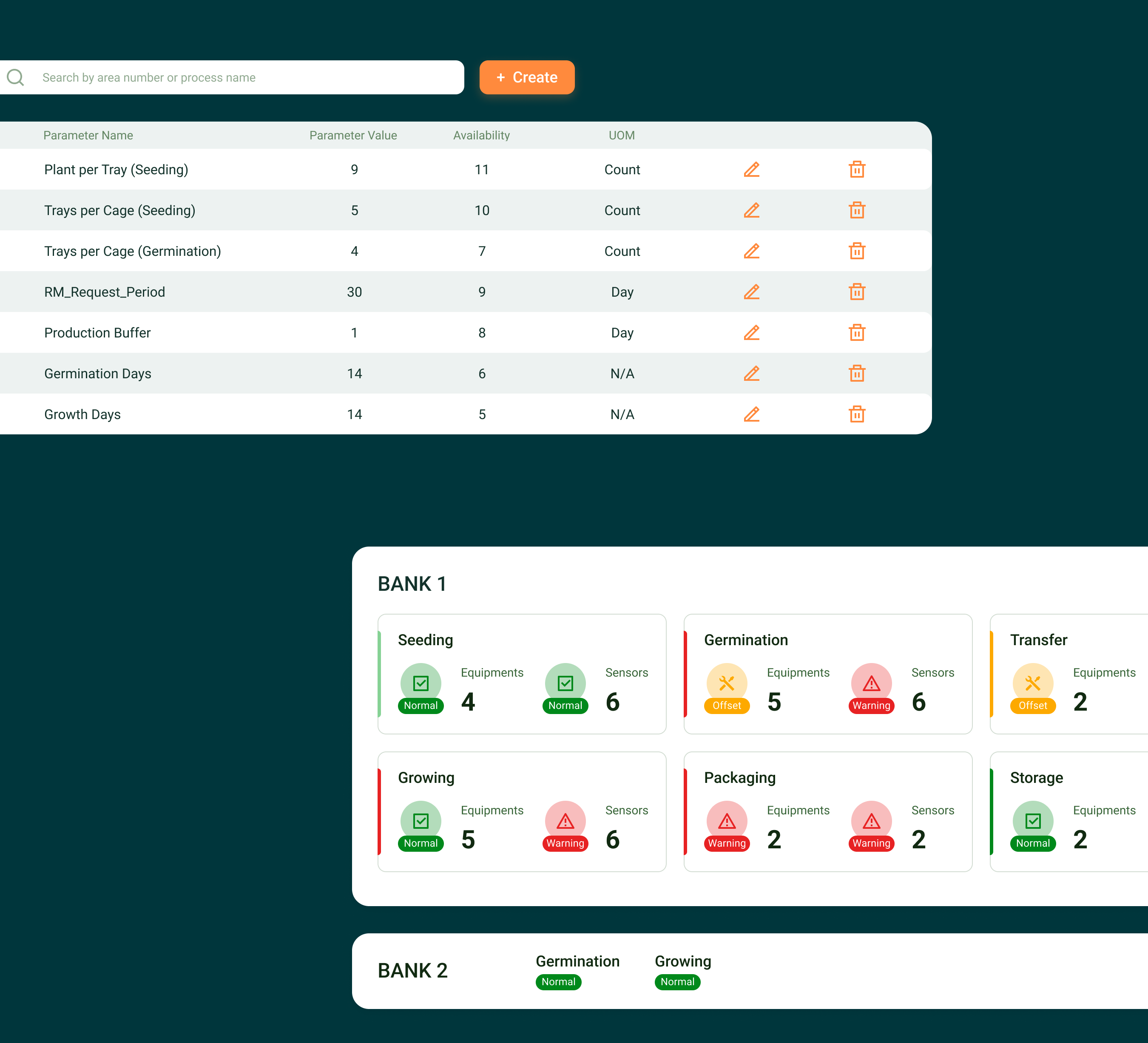Open the Storage card title
This screenshot has height=1043, width=1148.
[1037, 778]
